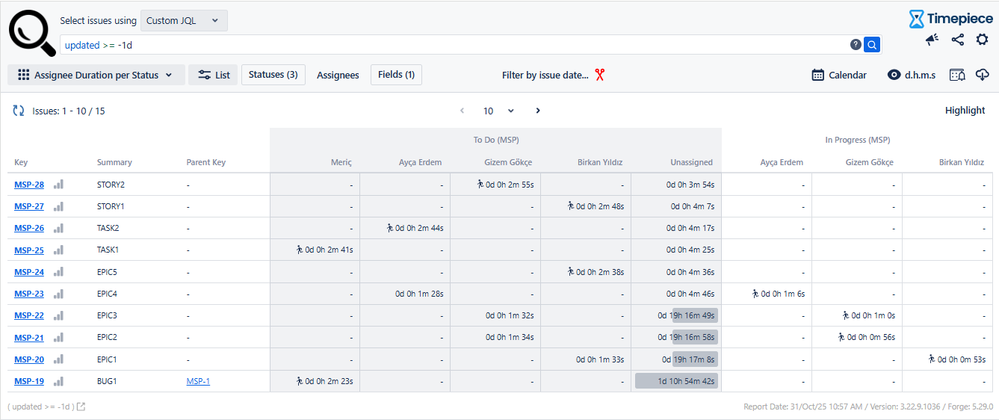Open issue MSP-26 link

tap(29, 228)
